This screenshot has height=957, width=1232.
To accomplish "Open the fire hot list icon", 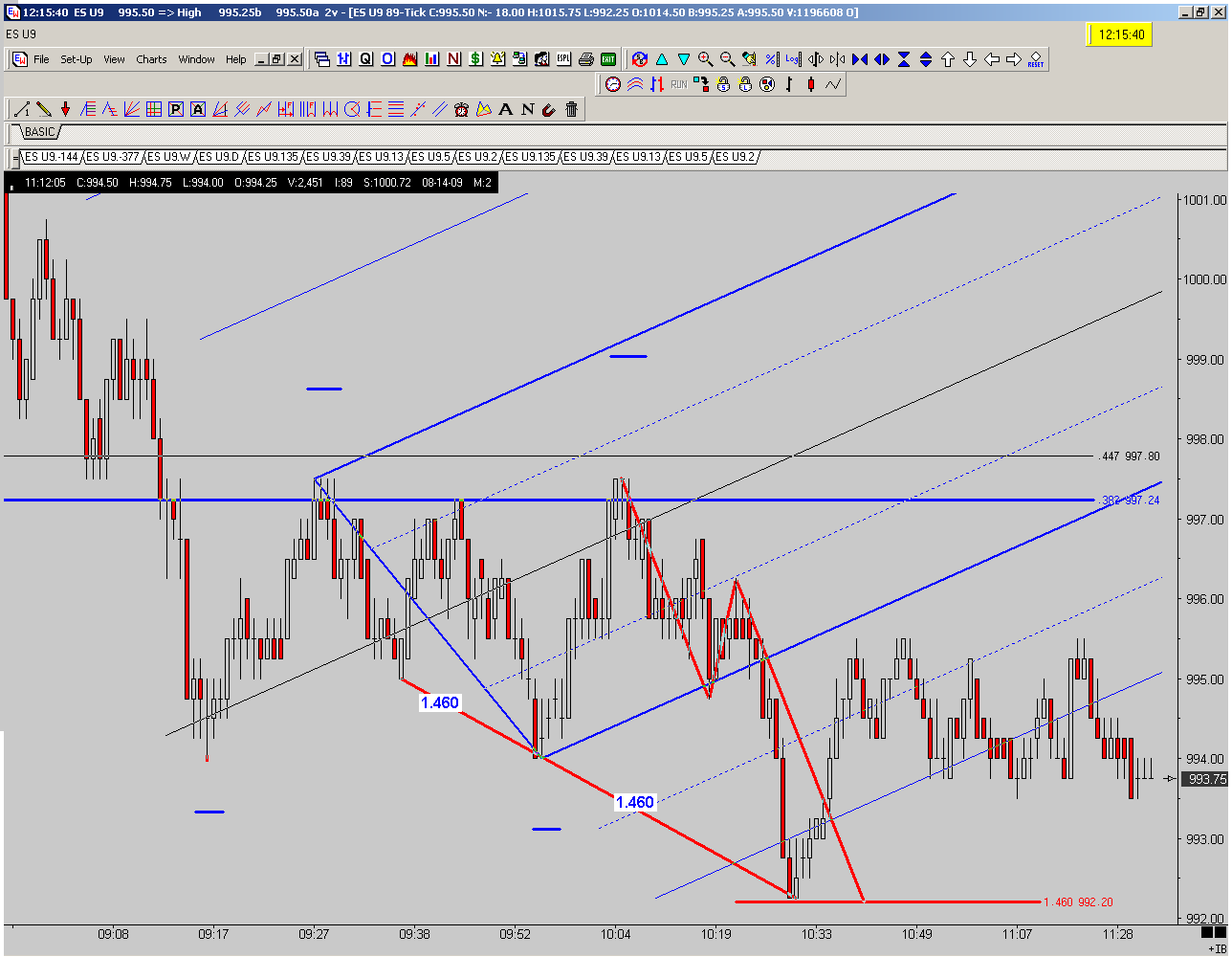I will [x=409, y=59].
